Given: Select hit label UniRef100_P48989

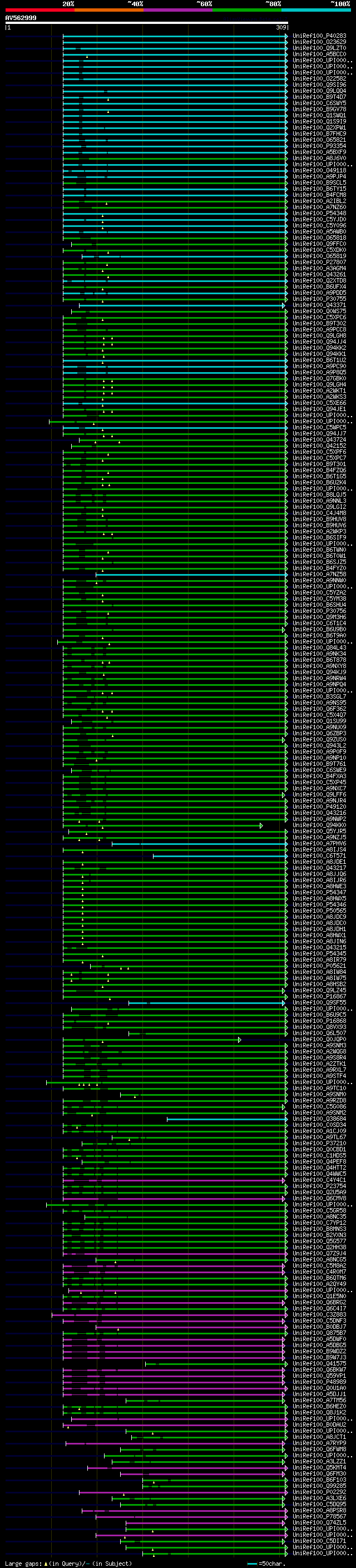Looking at the screenshot, I should pyautogui.click(x=319, y=1382).
